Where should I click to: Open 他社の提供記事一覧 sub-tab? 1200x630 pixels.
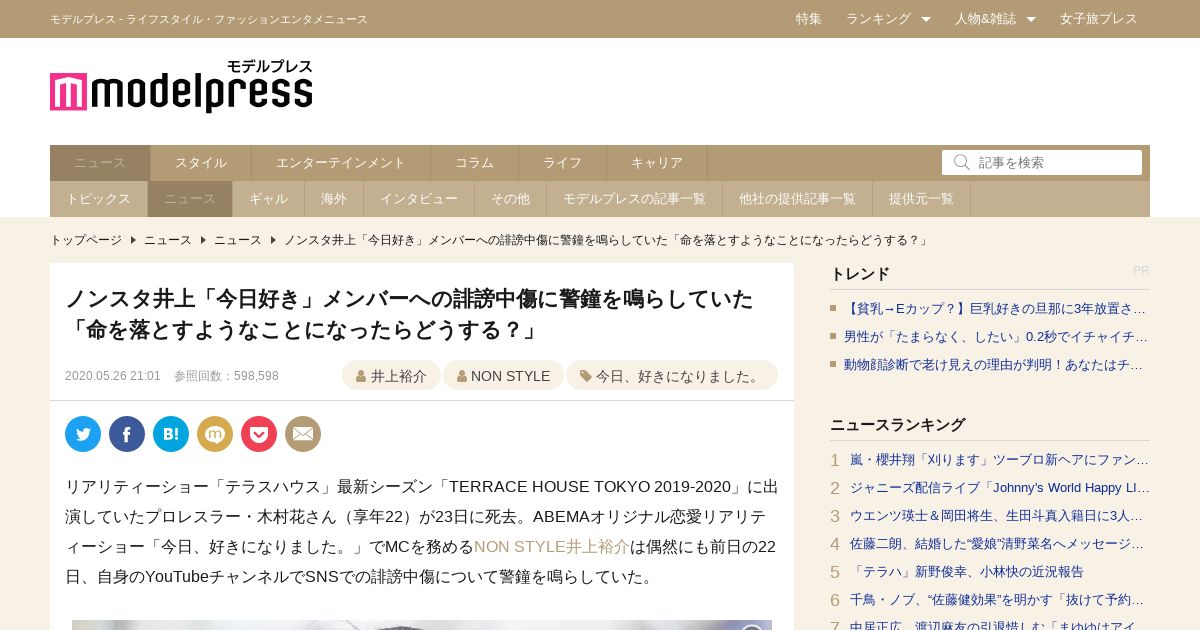(798, 199)
